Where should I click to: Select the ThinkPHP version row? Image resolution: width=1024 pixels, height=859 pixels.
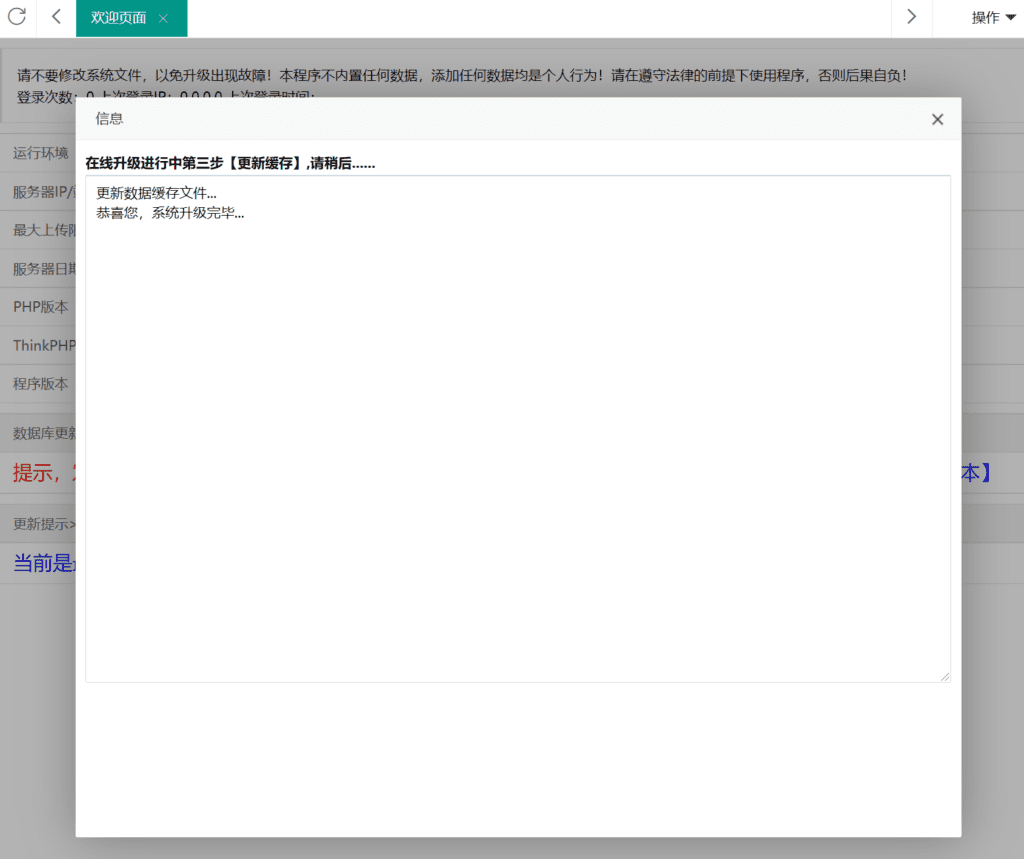point(42,345)
